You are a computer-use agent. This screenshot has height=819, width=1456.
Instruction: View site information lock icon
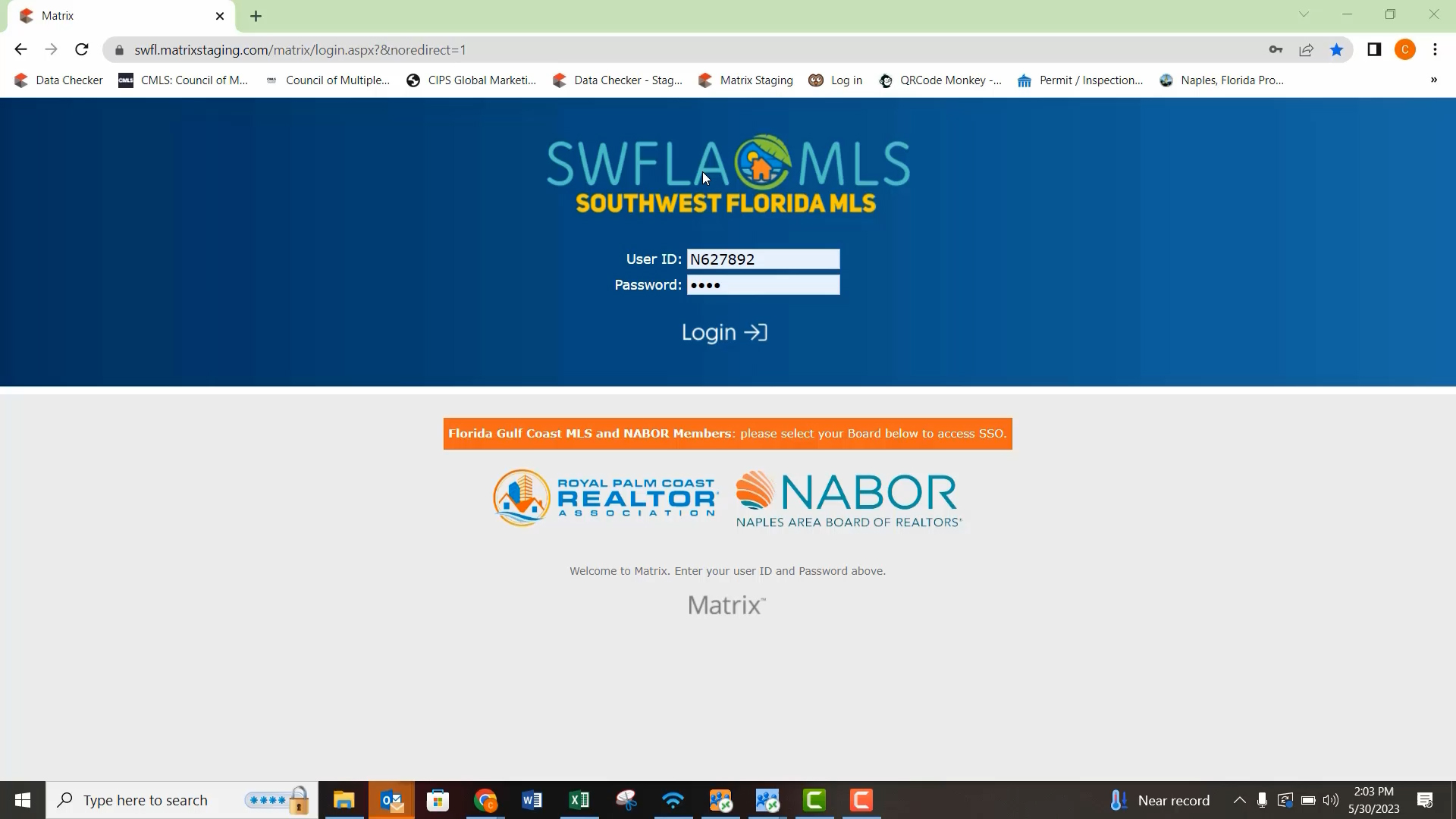(x=119, y=50)
